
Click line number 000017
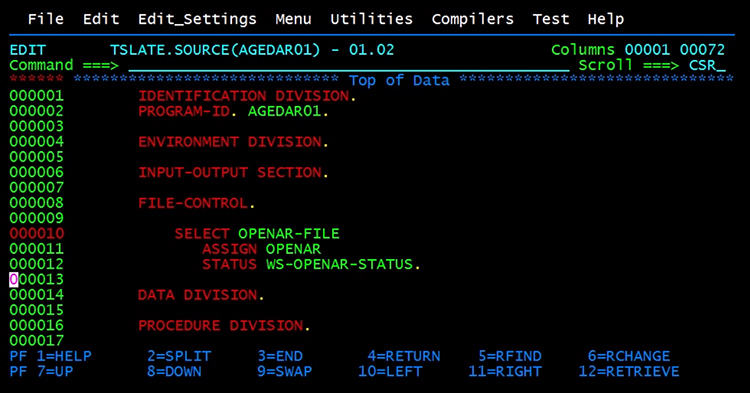tap(37, 341)
